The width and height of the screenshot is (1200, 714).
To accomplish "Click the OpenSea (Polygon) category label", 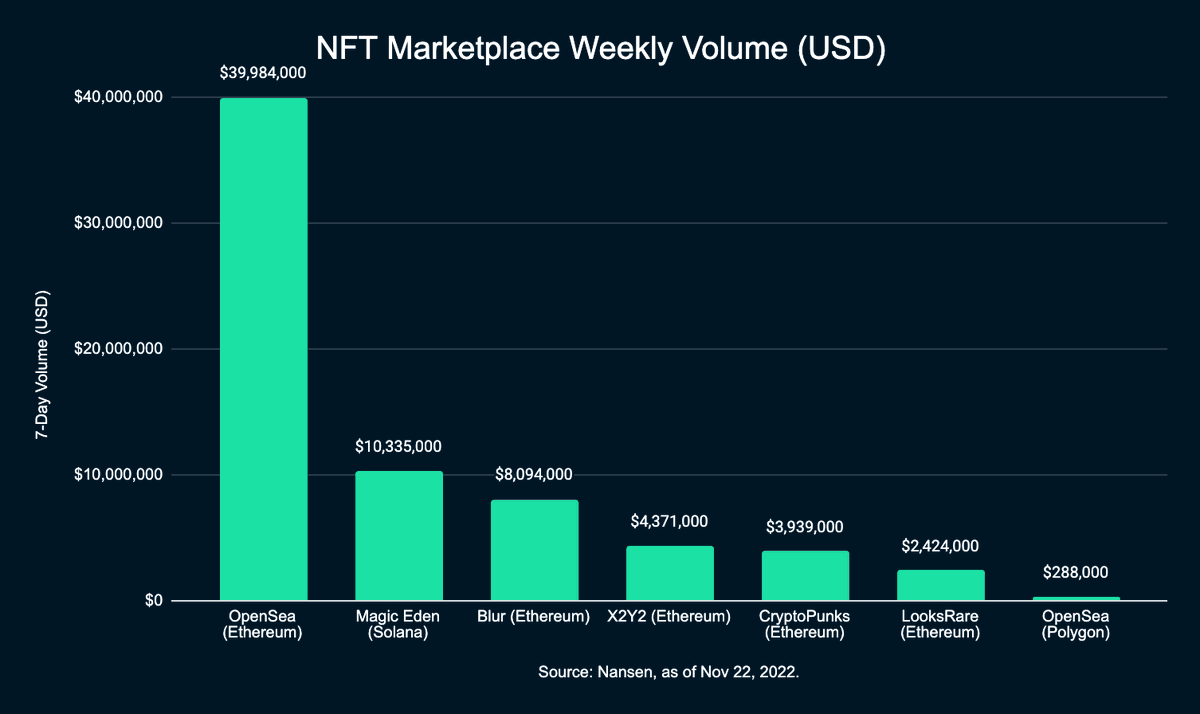I will tap(1075, 625).
